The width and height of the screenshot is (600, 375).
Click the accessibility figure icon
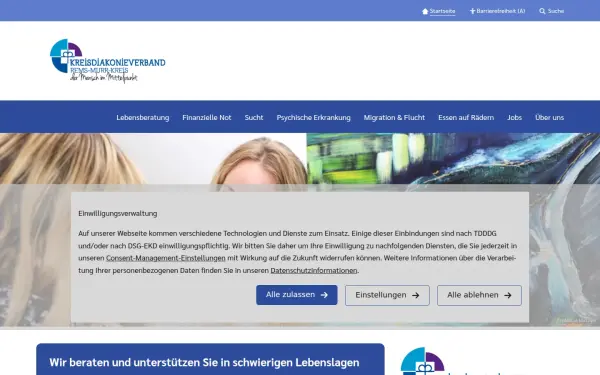point(472,11)
